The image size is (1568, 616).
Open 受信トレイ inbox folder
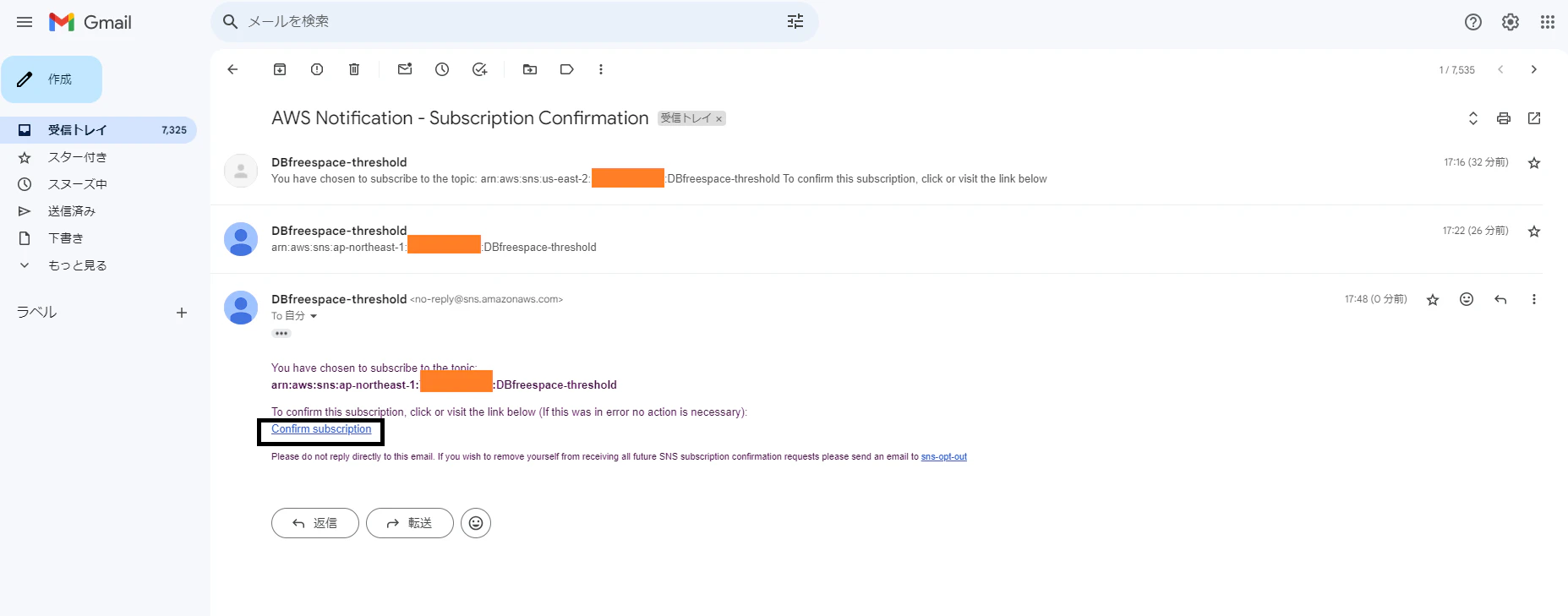98,130
